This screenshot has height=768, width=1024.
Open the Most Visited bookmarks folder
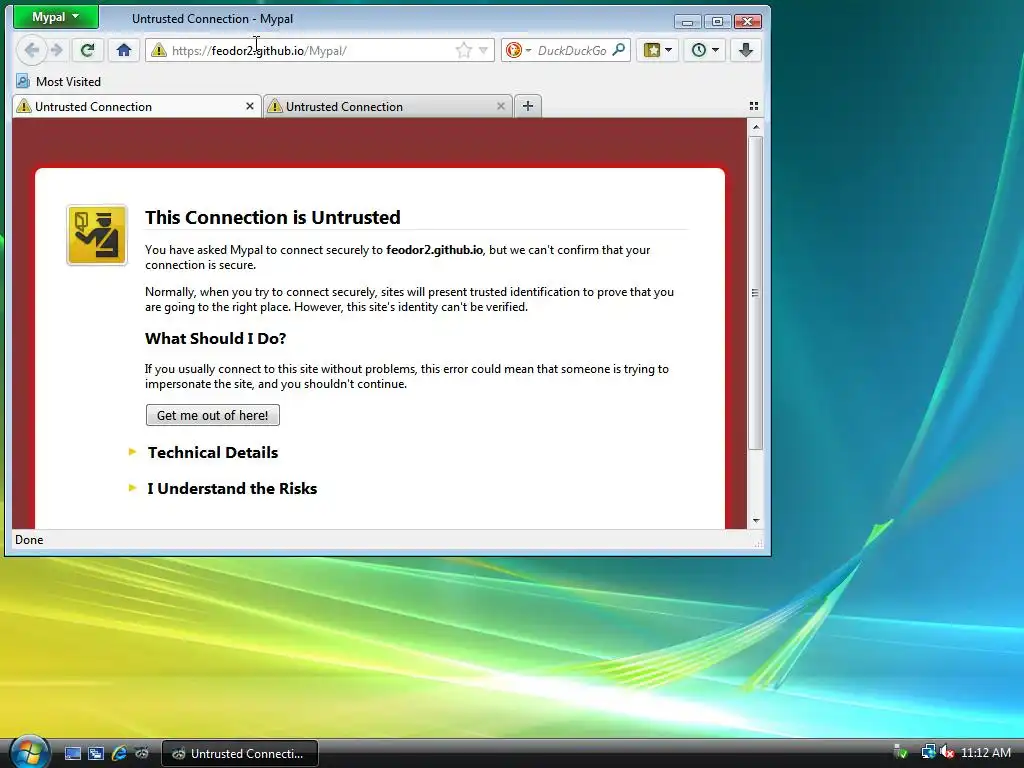point(59,82)
